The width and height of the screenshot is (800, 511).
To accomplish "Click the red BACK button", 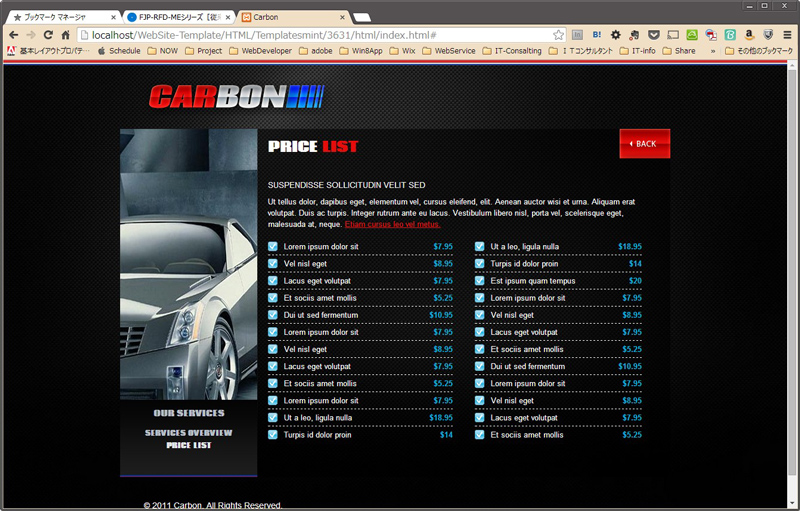I will (x=644, y=144).
